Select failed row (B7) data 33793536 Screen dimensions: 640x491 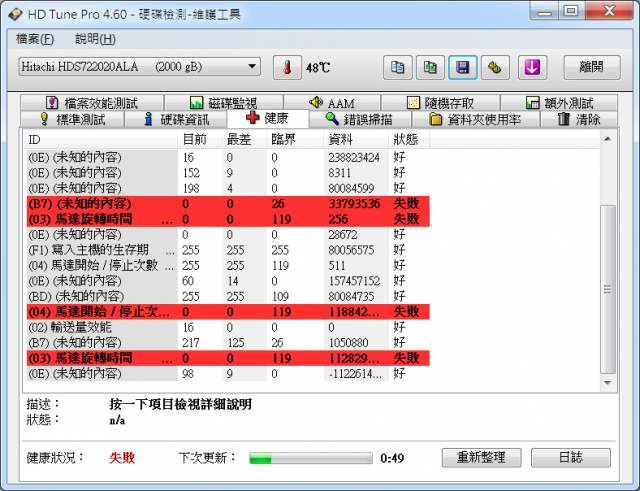click(x=228, y=203)
